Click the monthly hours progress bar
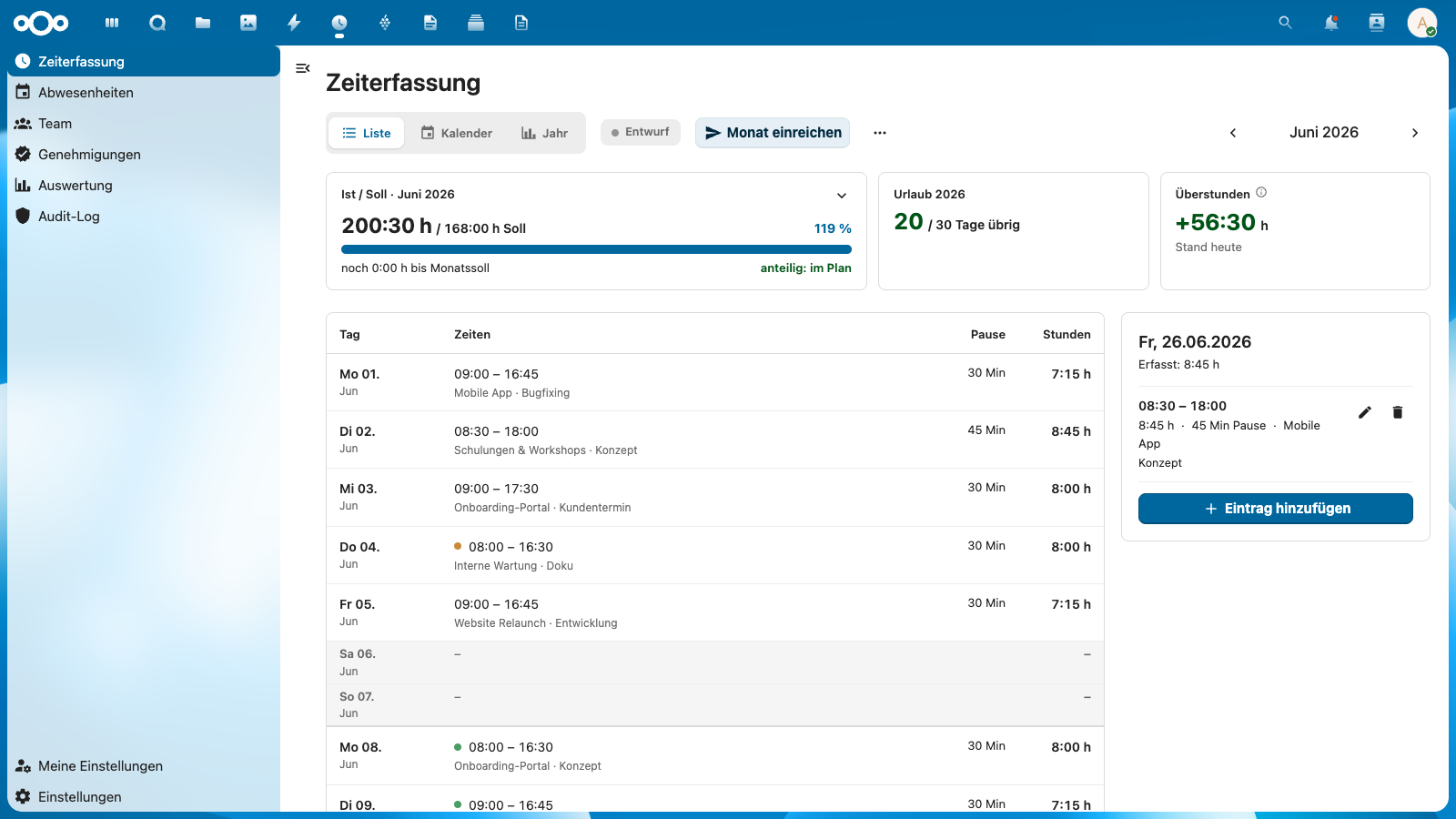 (x=596, y=249)
